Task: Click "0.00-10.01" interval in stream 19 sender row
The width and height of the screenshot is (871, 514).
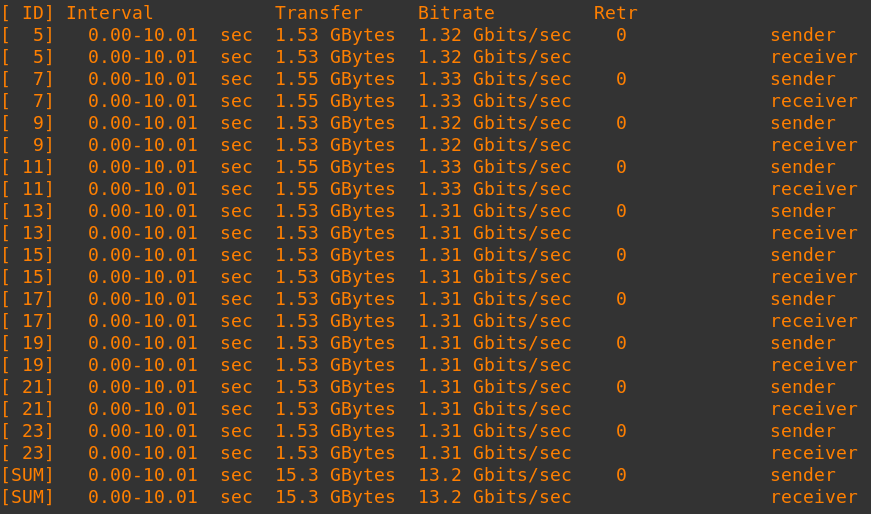Action: click(x=143, y=343)
